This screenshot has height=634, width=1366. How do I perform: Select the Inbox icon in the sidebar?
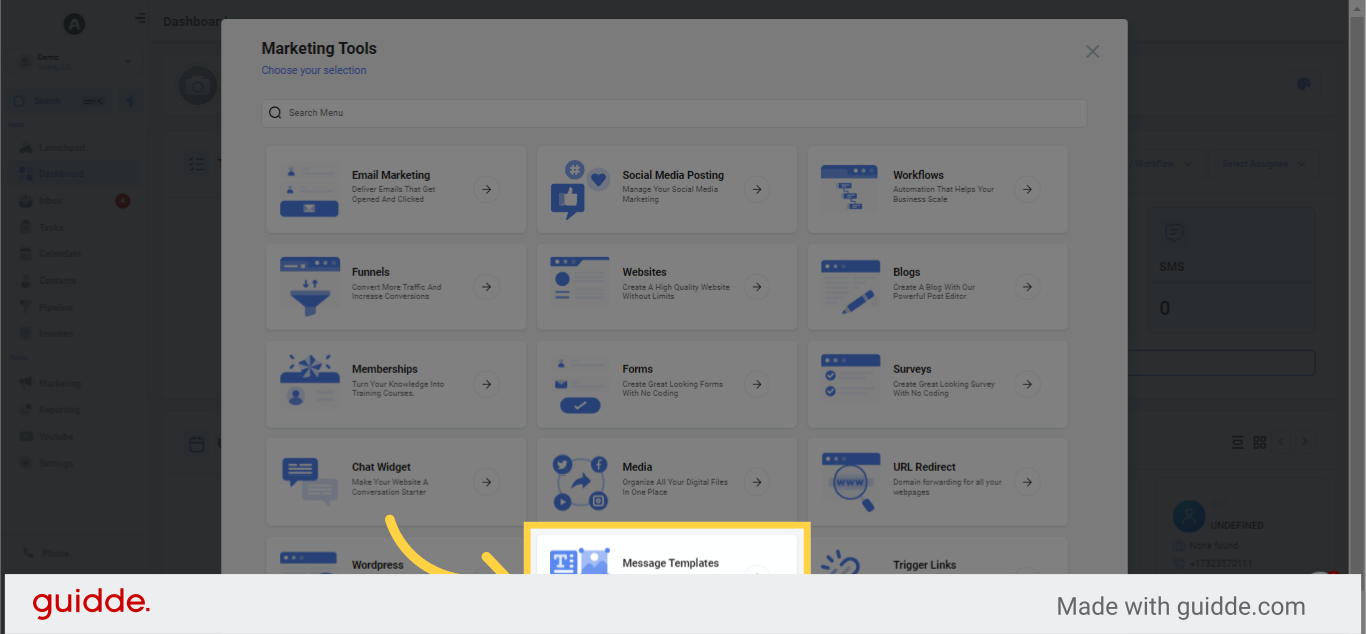[x=24, y=200]
